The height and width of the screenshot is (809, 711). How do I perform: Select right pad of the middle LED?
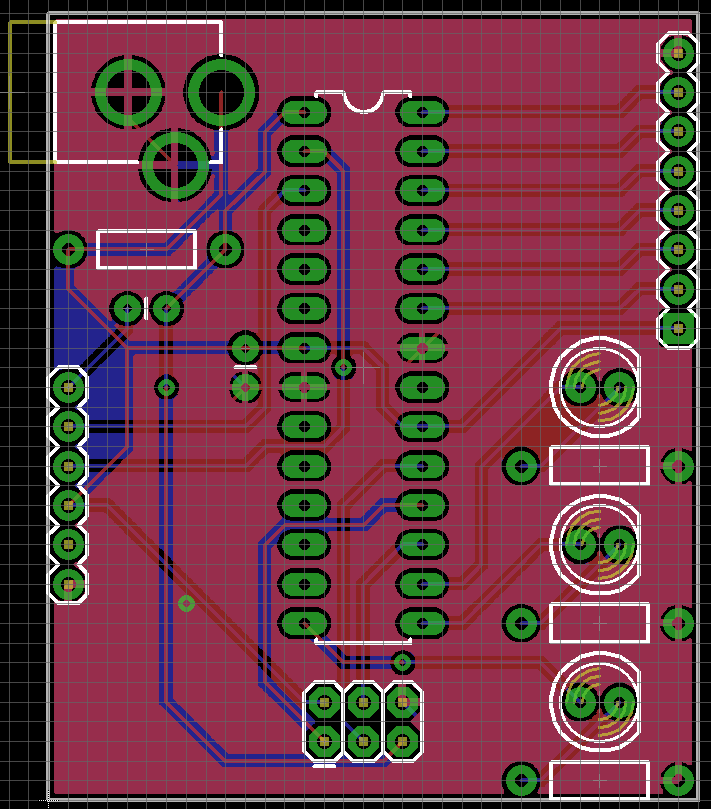tap(619, 544)
